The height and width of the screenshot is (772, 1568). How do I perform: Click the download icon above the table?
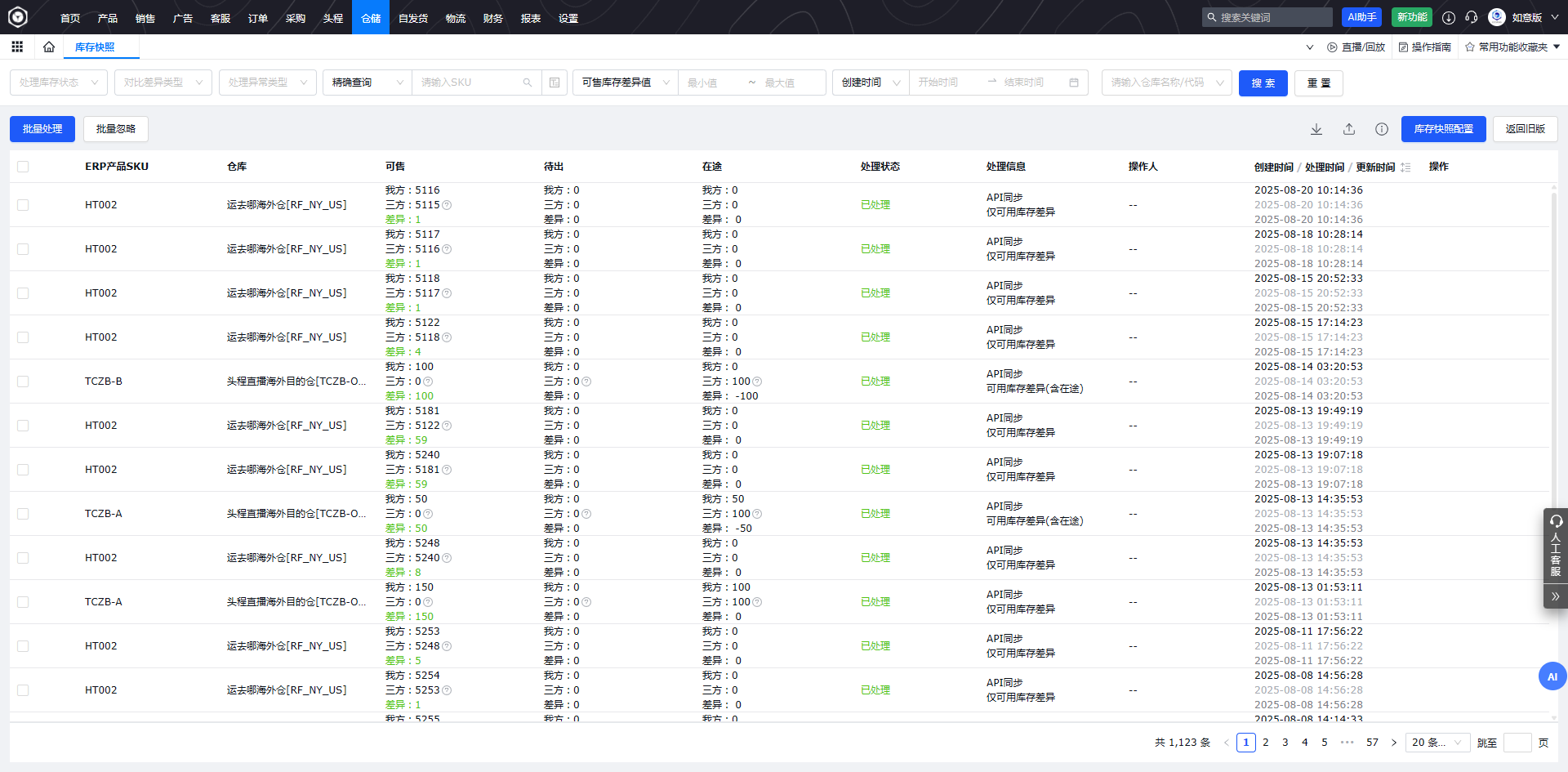1316,129
